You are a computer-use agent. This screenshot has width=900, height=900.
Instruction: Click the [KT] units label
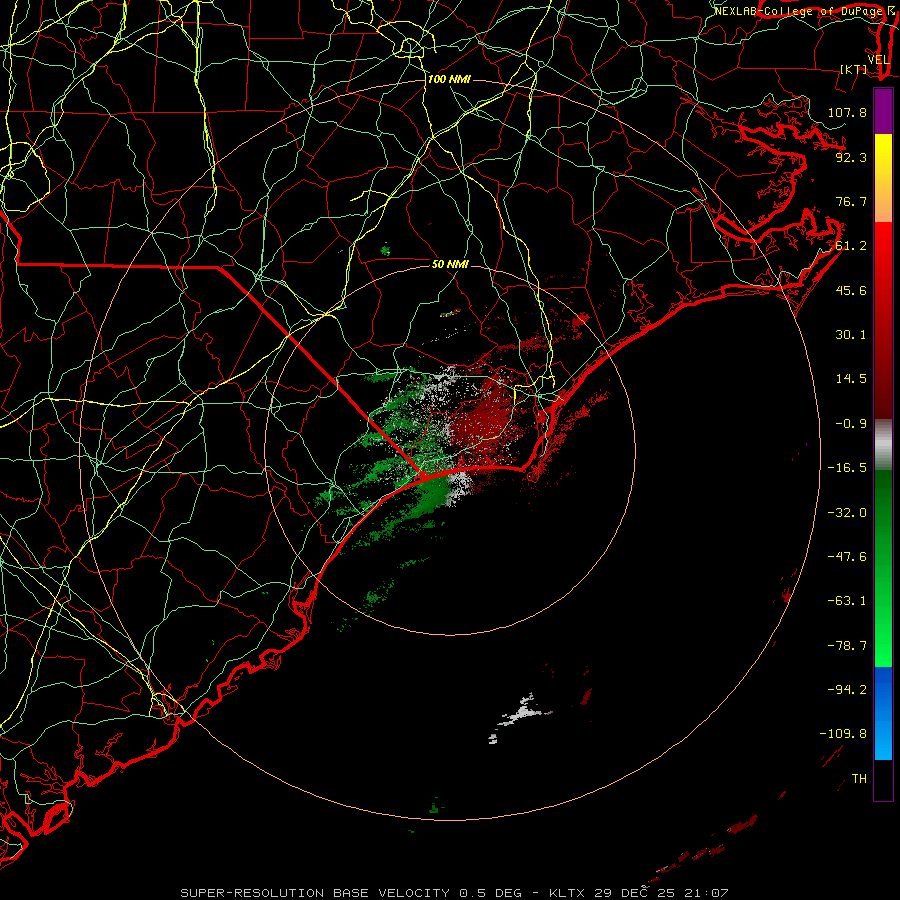coord(854,69)
